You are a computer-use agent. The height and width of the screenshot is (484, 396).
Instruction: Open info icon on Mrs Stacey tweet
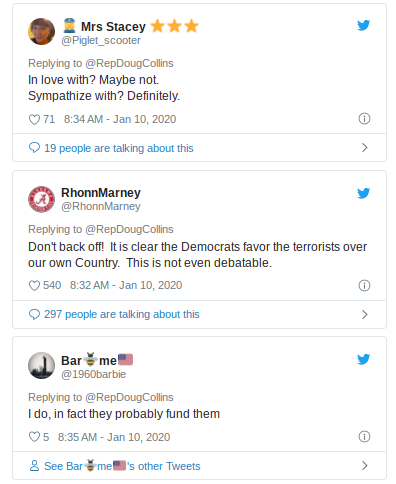(364, 119)
